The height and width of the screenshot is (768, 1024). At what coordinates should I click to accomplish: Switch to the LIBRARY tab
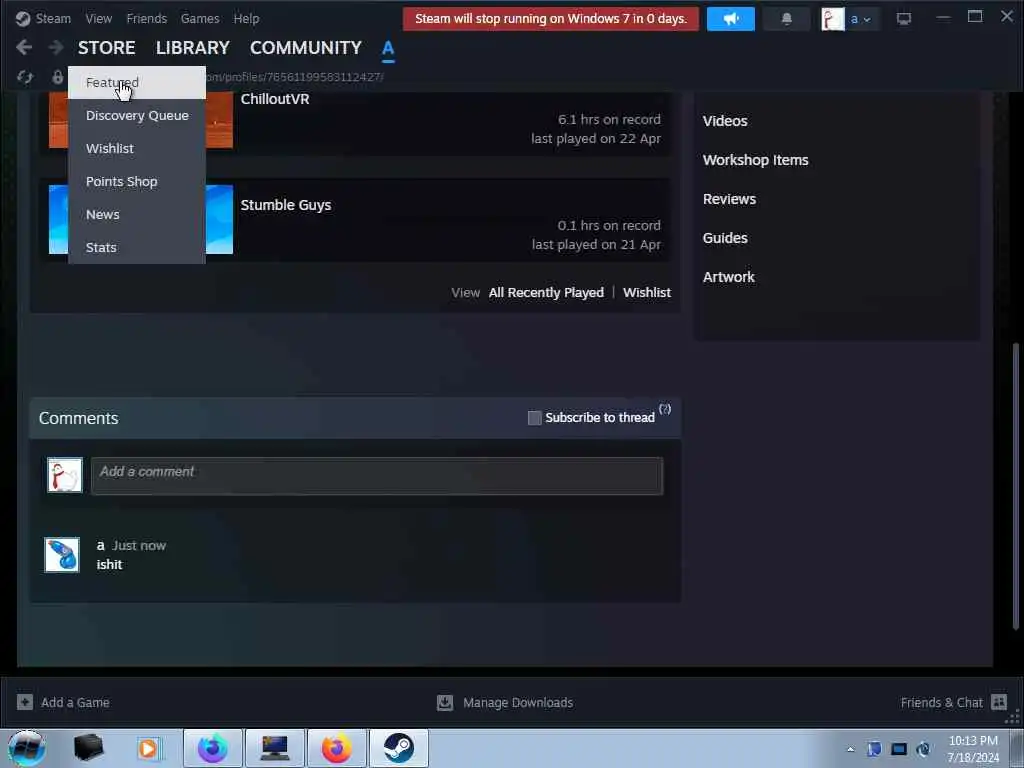193,48
